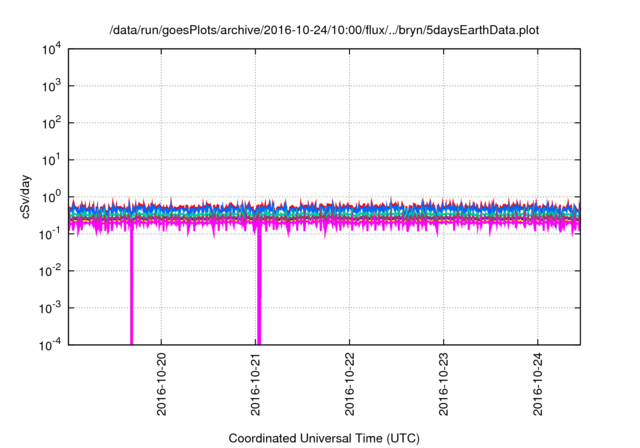Click the cSv/day y-axis label
640x448 pixels.
[26, 197]
